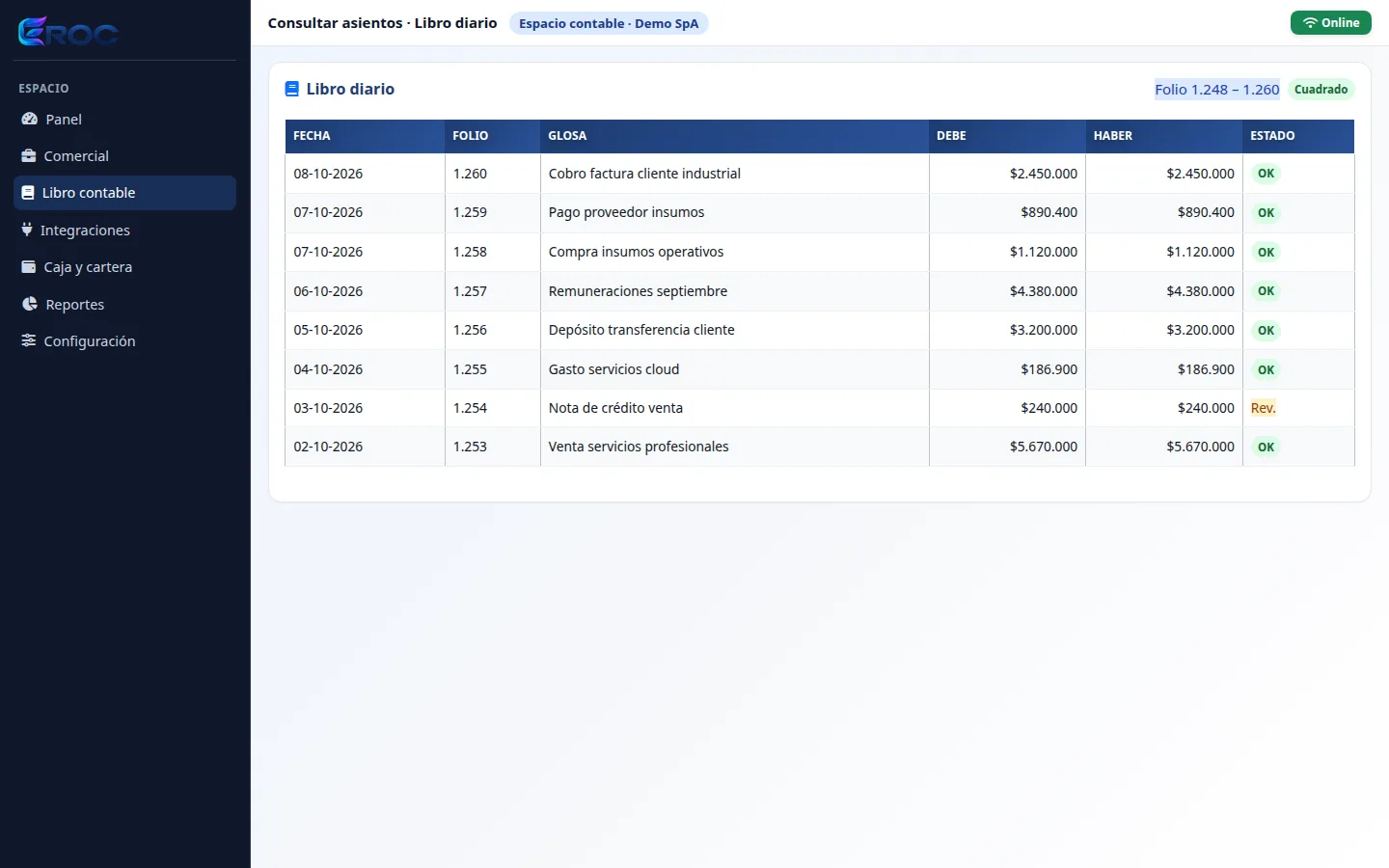Click the Libro contable book icon
The width and height of the screenshot is (1389, 868).
[28, 193]
